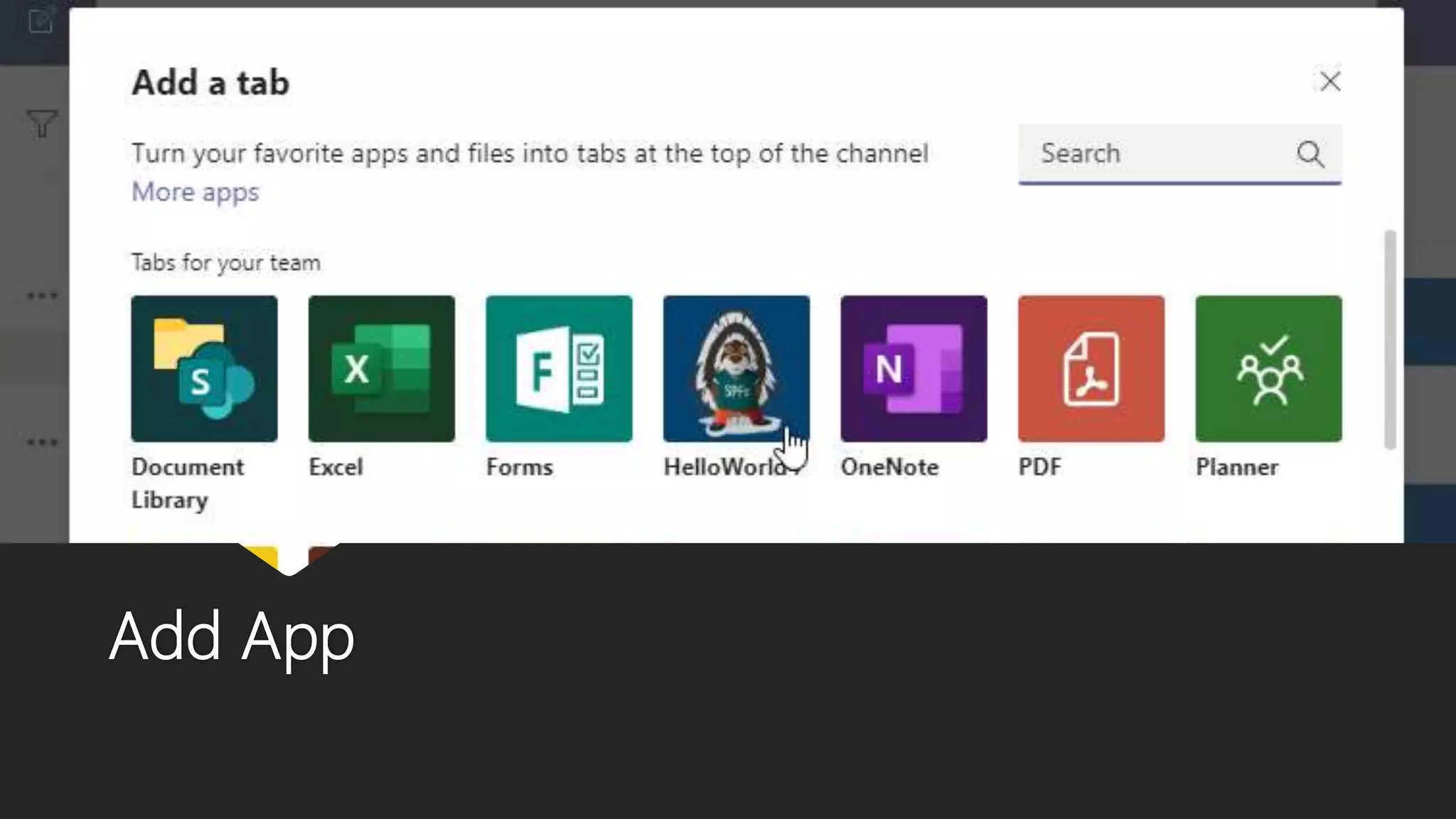Open the filter funnel icon behind dialog
1456x819 pixels.
(x=42, y=124)
